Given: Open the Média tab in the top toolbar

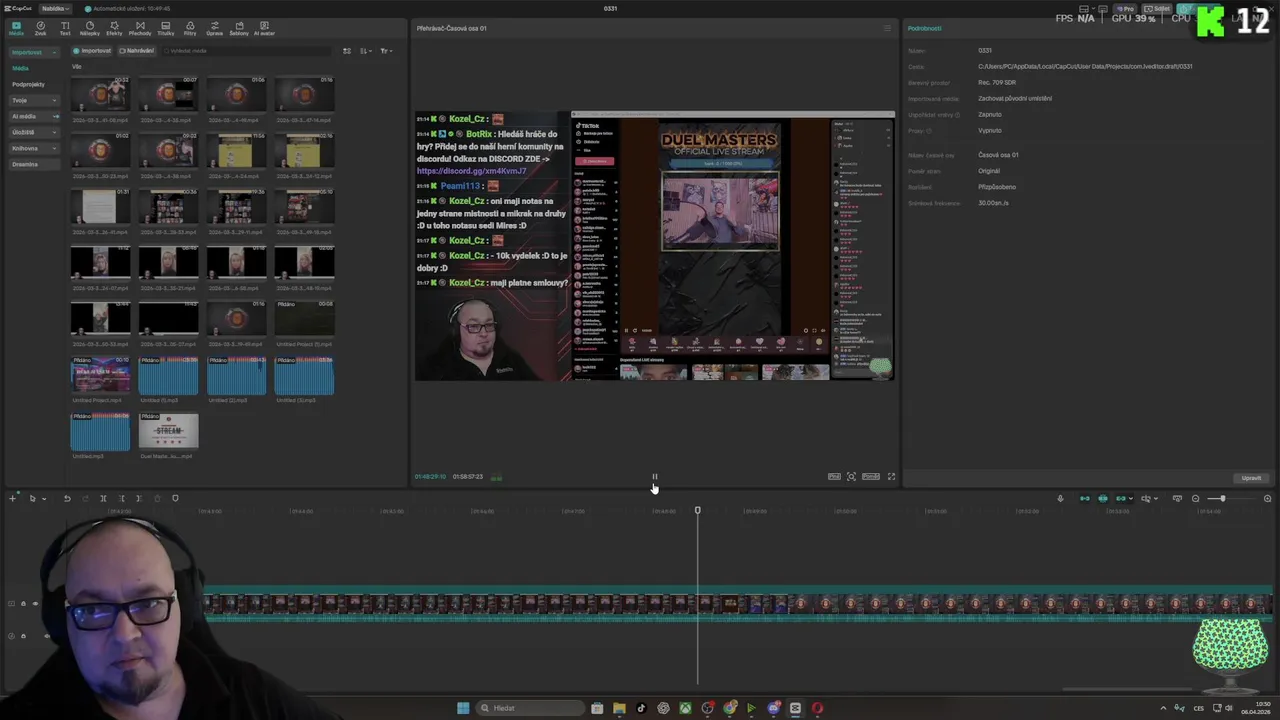Looking at the screenshot, I should (x=16, y=28).
